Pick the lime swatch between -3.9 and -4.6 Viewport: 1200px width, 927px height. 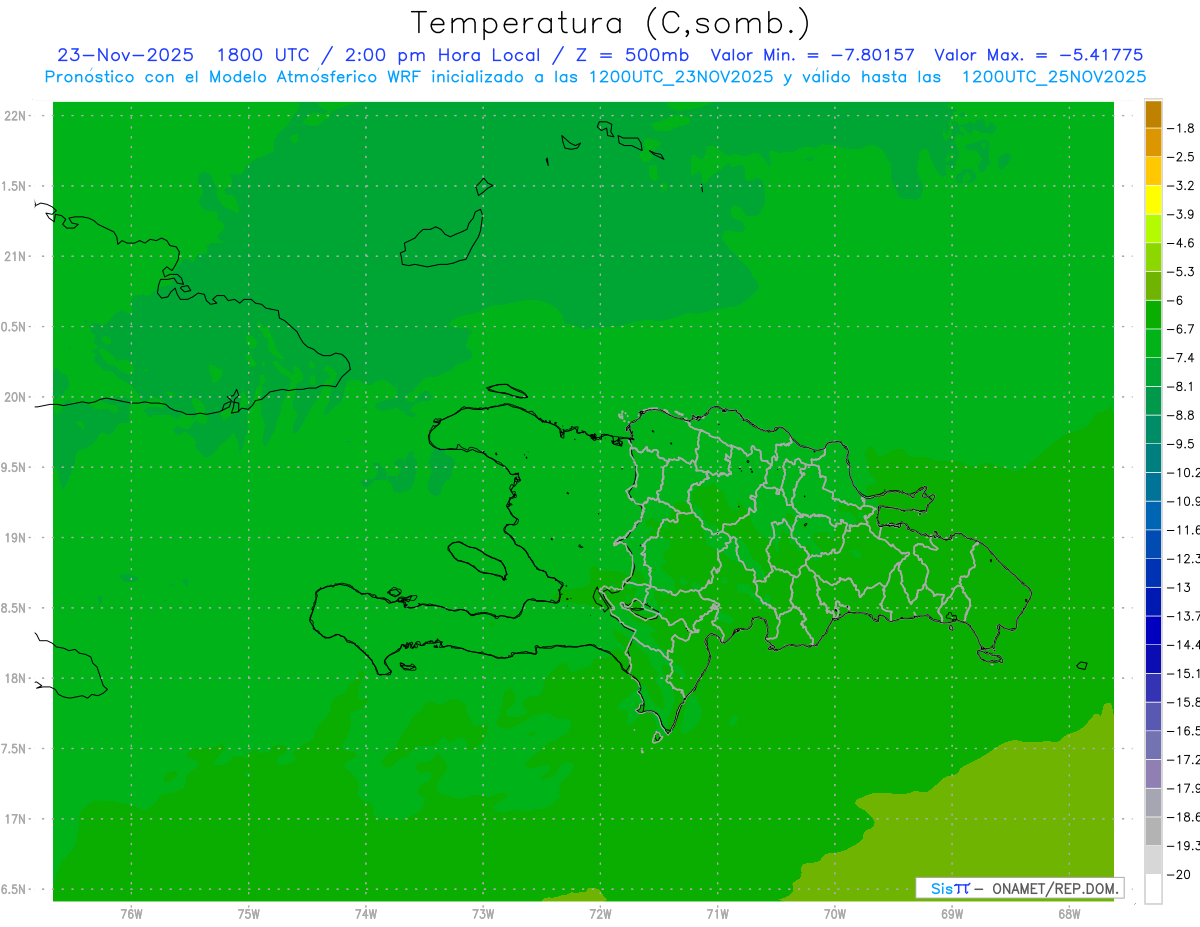pyautogui.click(x=1153, y=229)
